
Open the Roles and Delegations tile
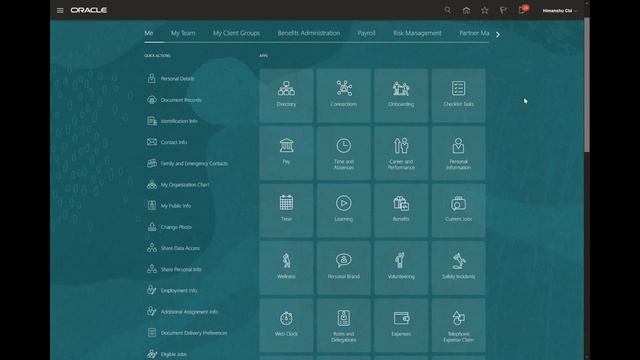(x=344, y=325)
